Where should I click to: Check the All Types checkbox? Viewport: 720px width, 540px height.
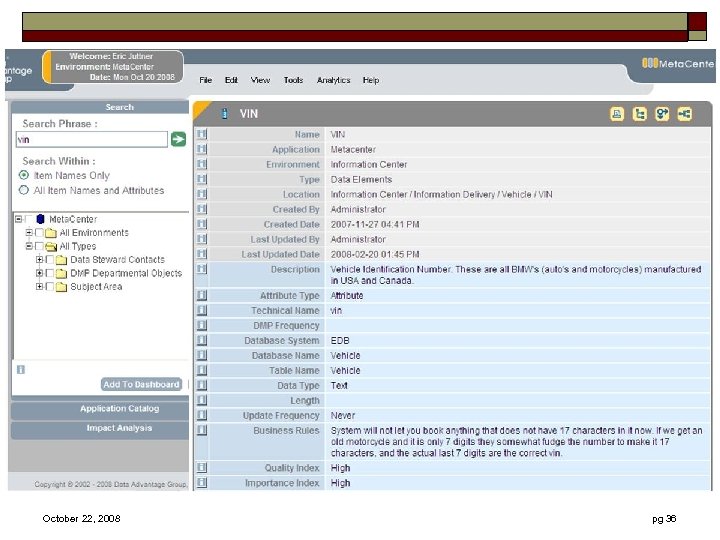[39, 246]
